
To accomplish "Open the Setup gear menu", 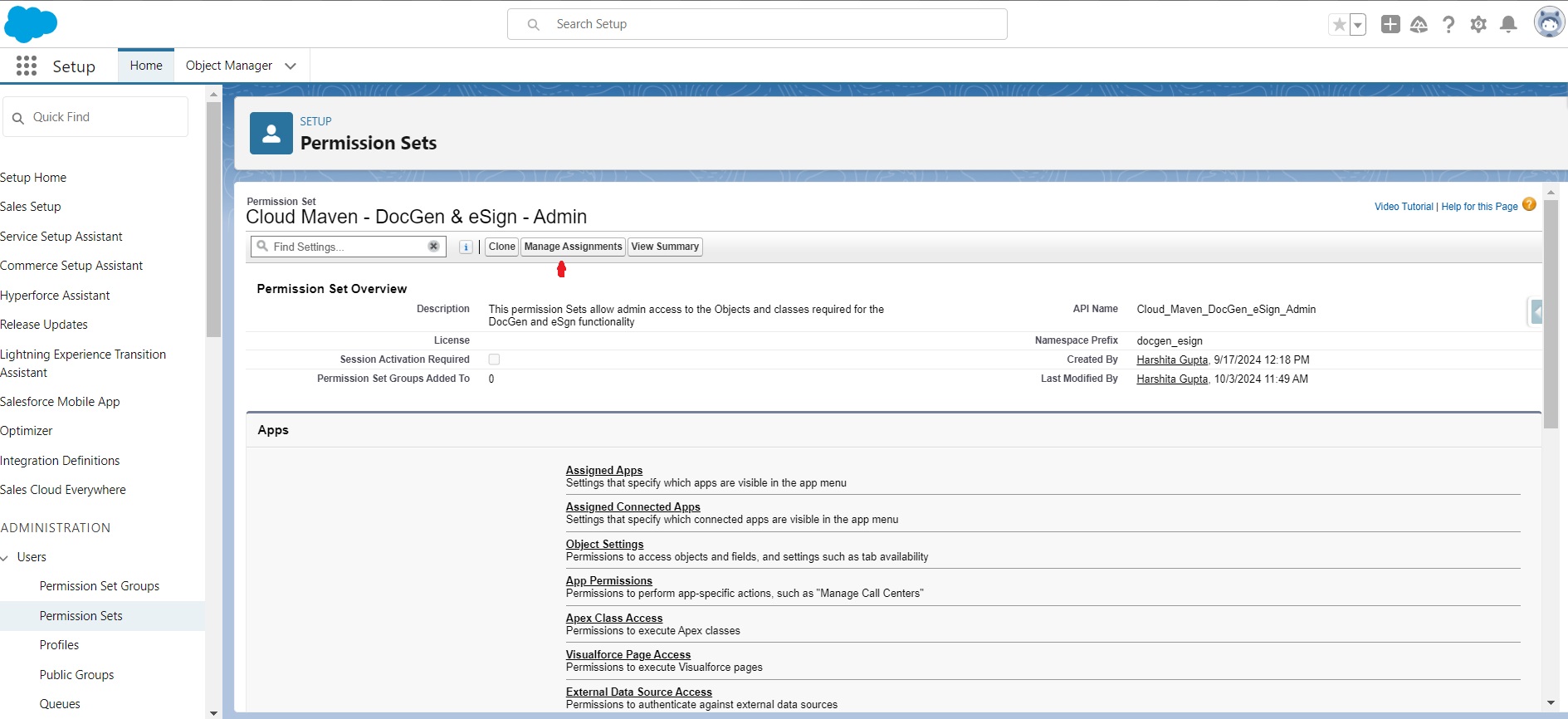I will pos(1478,25).
